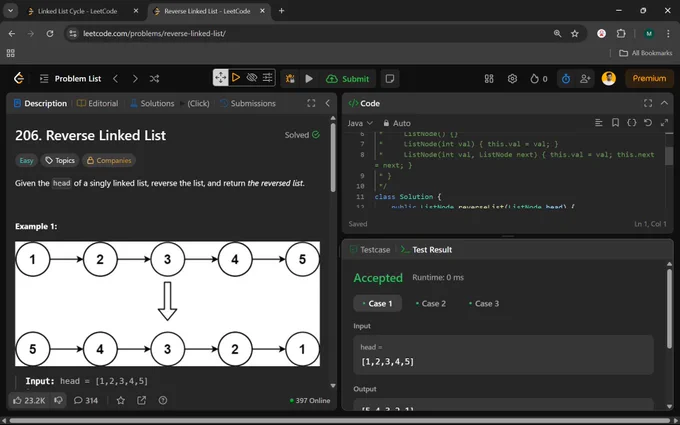This screenshot has width=680, height=425.
Task: Click the Solved status indicator
Action: click(x=302, y=135)
